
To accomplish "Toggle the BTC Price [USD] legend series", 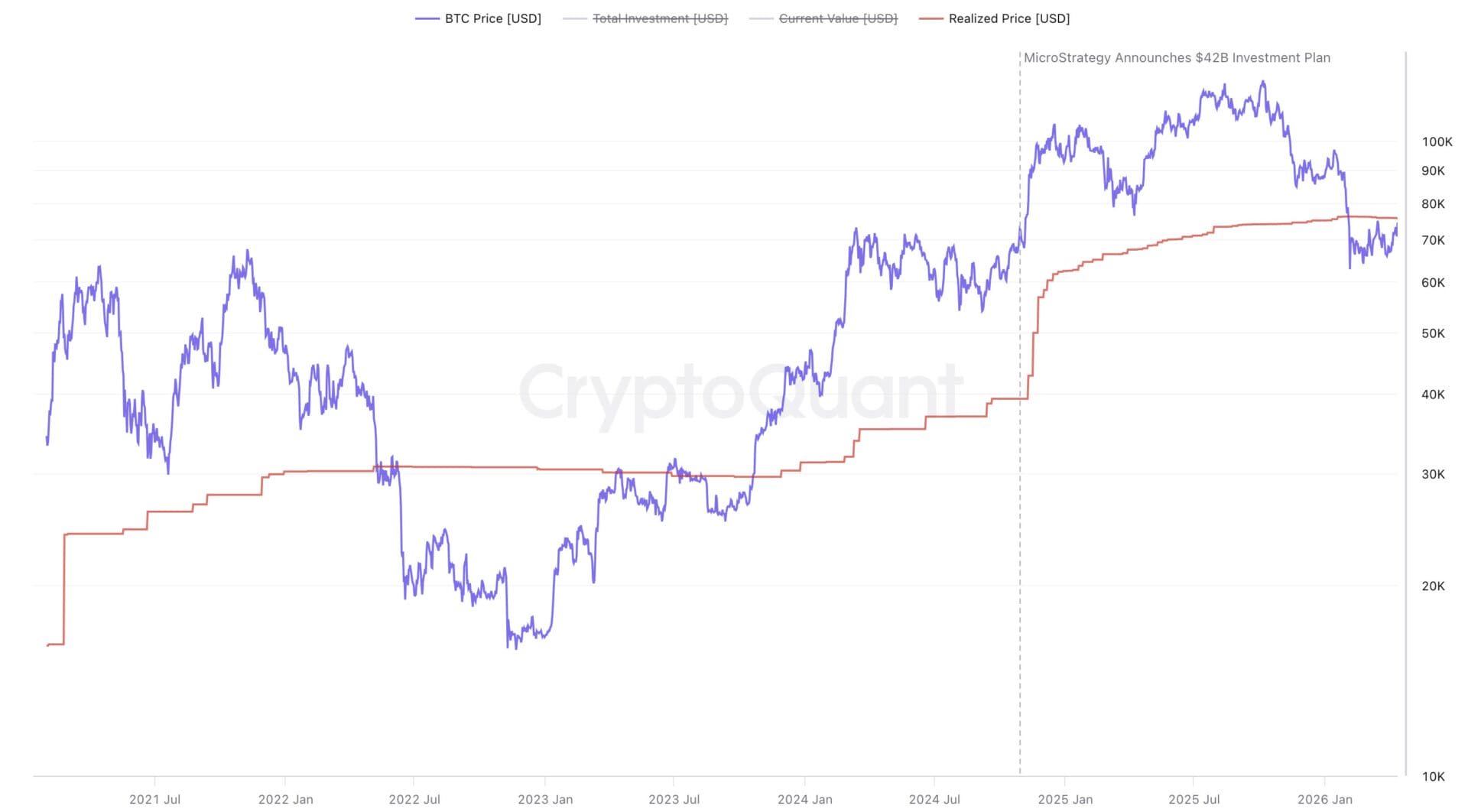I will (492, 18).
